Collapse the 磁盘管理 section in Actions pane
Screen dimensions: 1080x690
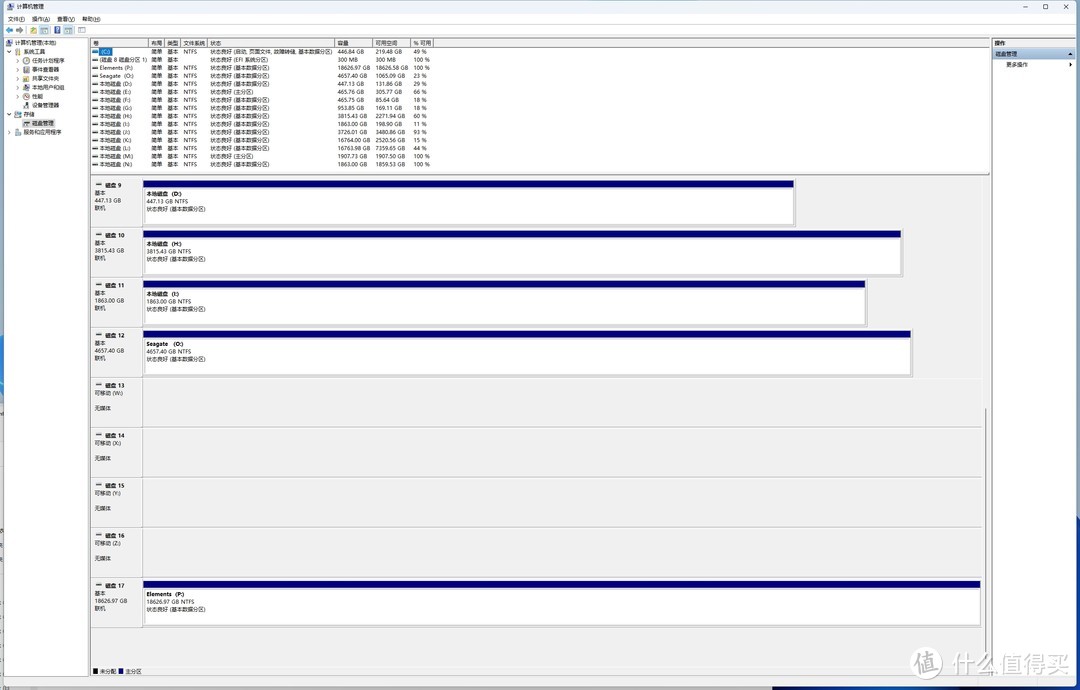pos(1070,54)
